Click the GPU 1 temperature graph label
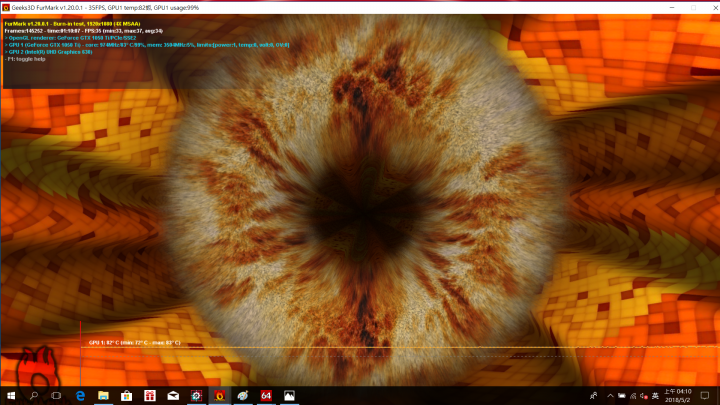 point(135,343)
